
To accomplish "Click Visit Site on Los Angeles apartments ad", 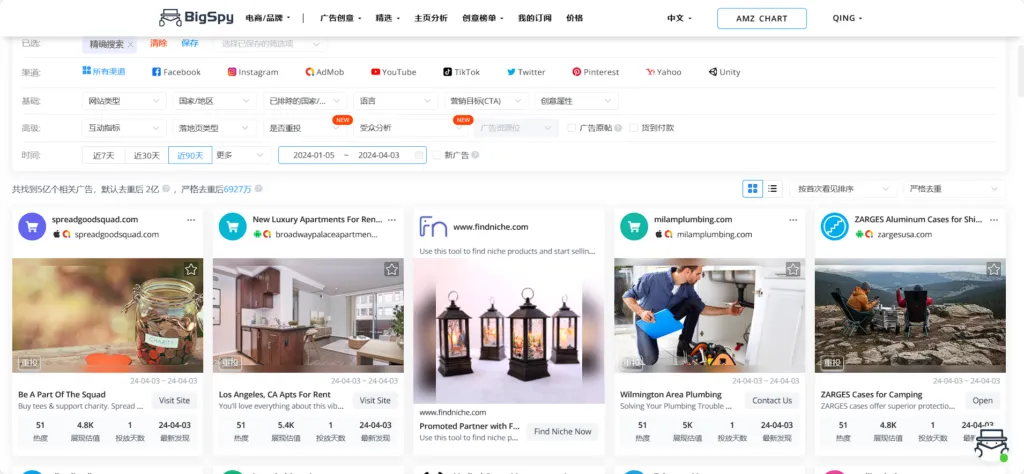I will tap(375, 400).
